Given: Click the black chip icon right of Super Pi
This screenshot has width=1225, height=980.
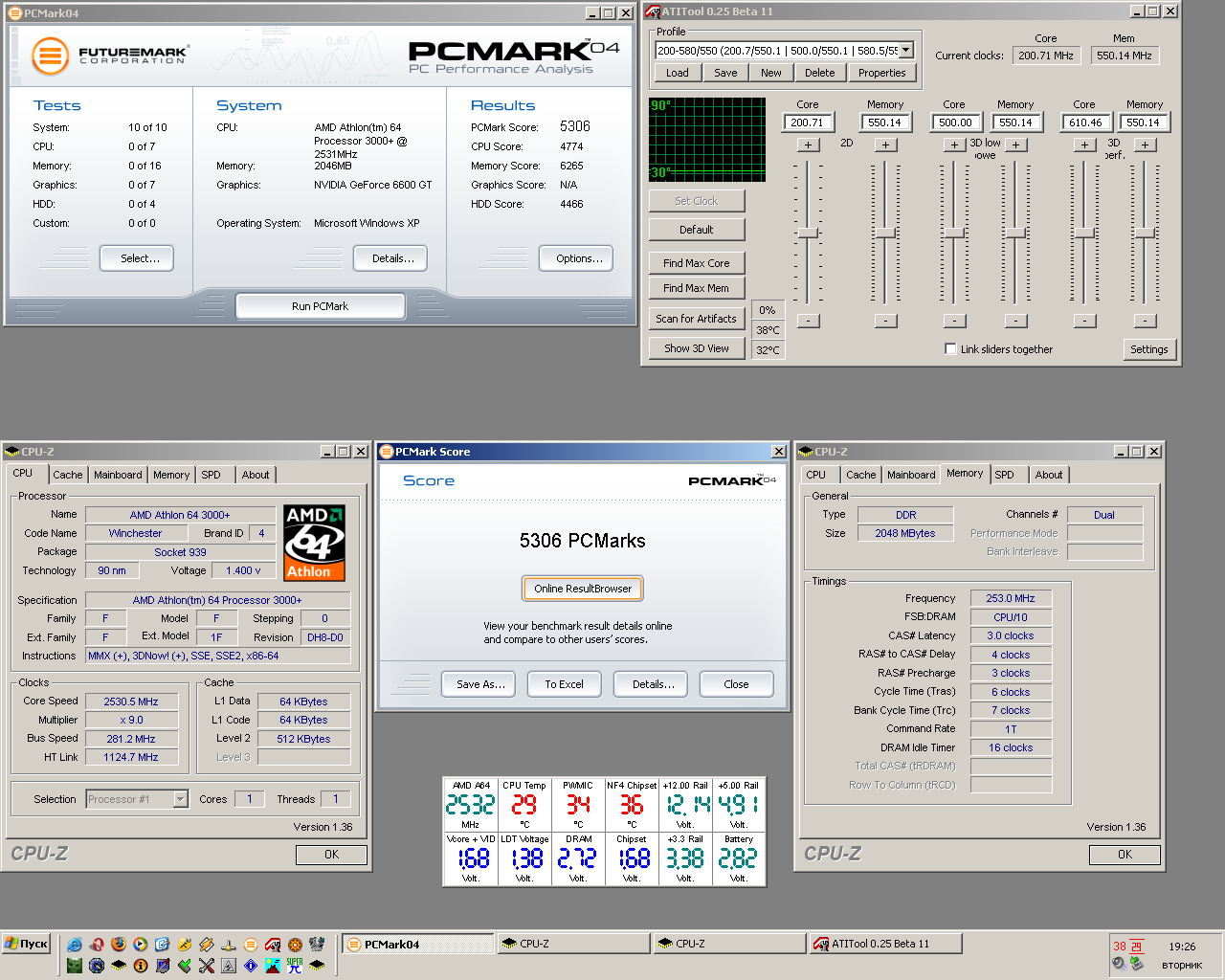Looking at the screenshot, I should 317,966.
